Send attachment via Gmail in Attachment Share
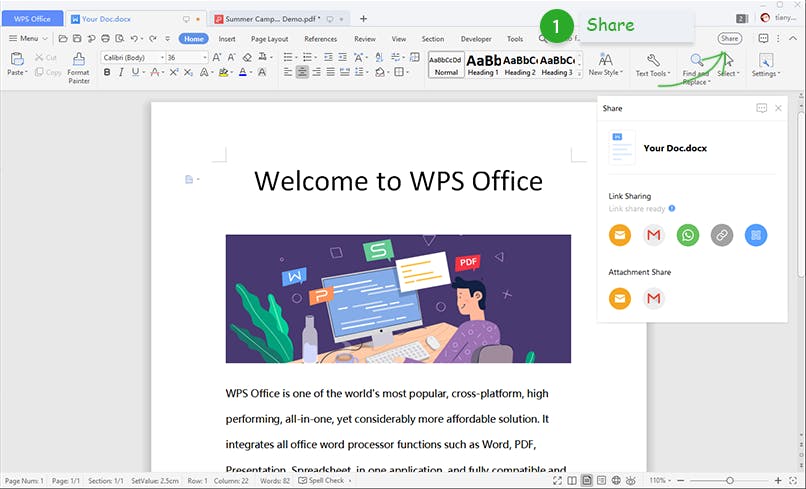 pyautogui.click(x=653, y=298)
